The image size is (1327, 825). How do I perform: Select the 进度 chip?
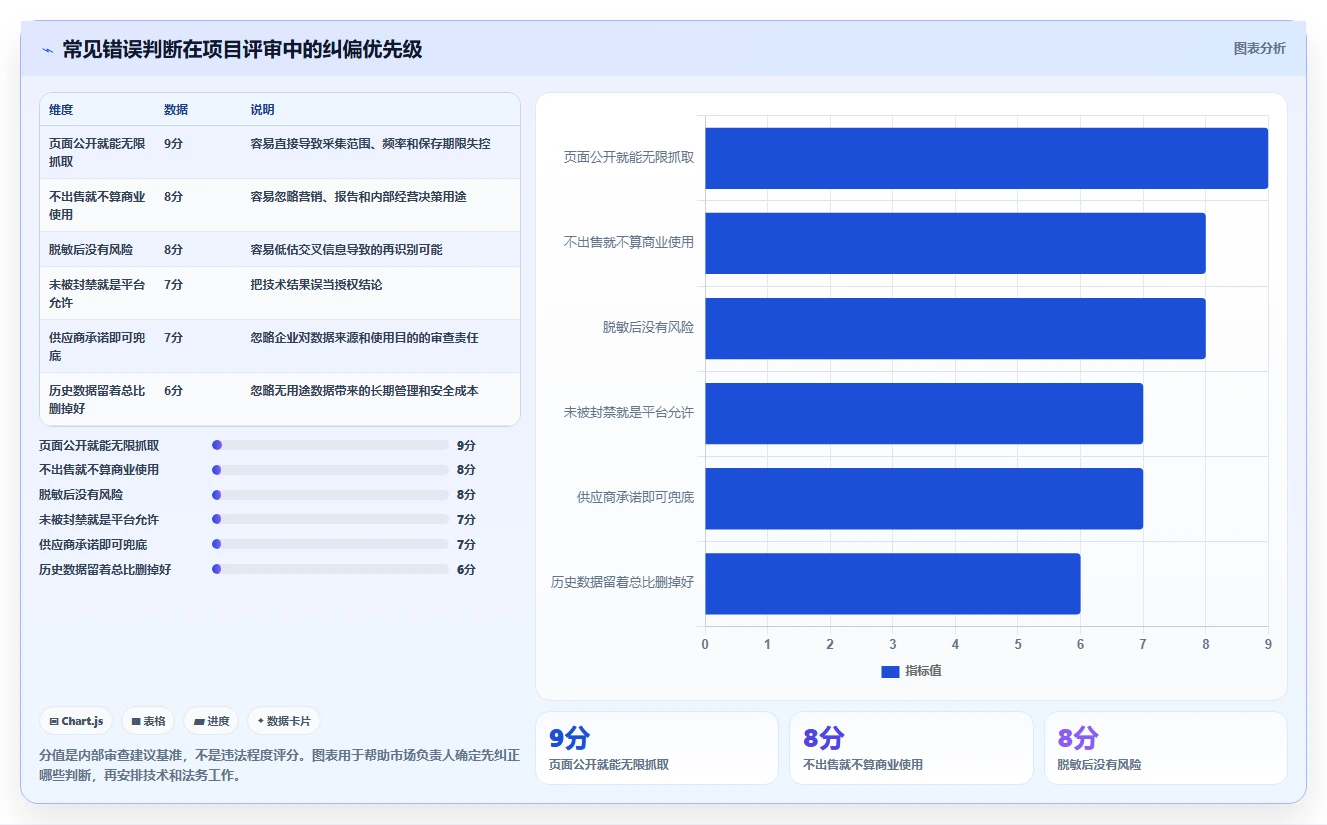pos(211,721)
